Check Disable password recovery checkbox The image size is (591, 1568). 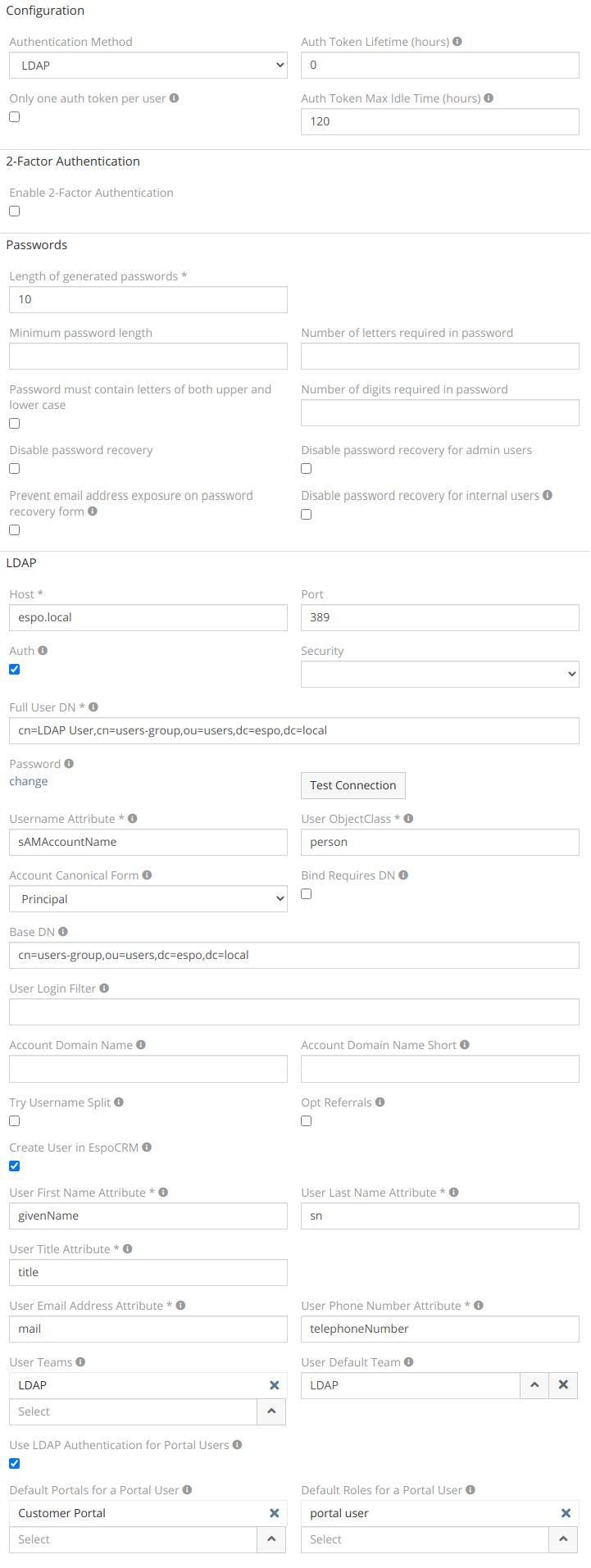click(15, 469)
